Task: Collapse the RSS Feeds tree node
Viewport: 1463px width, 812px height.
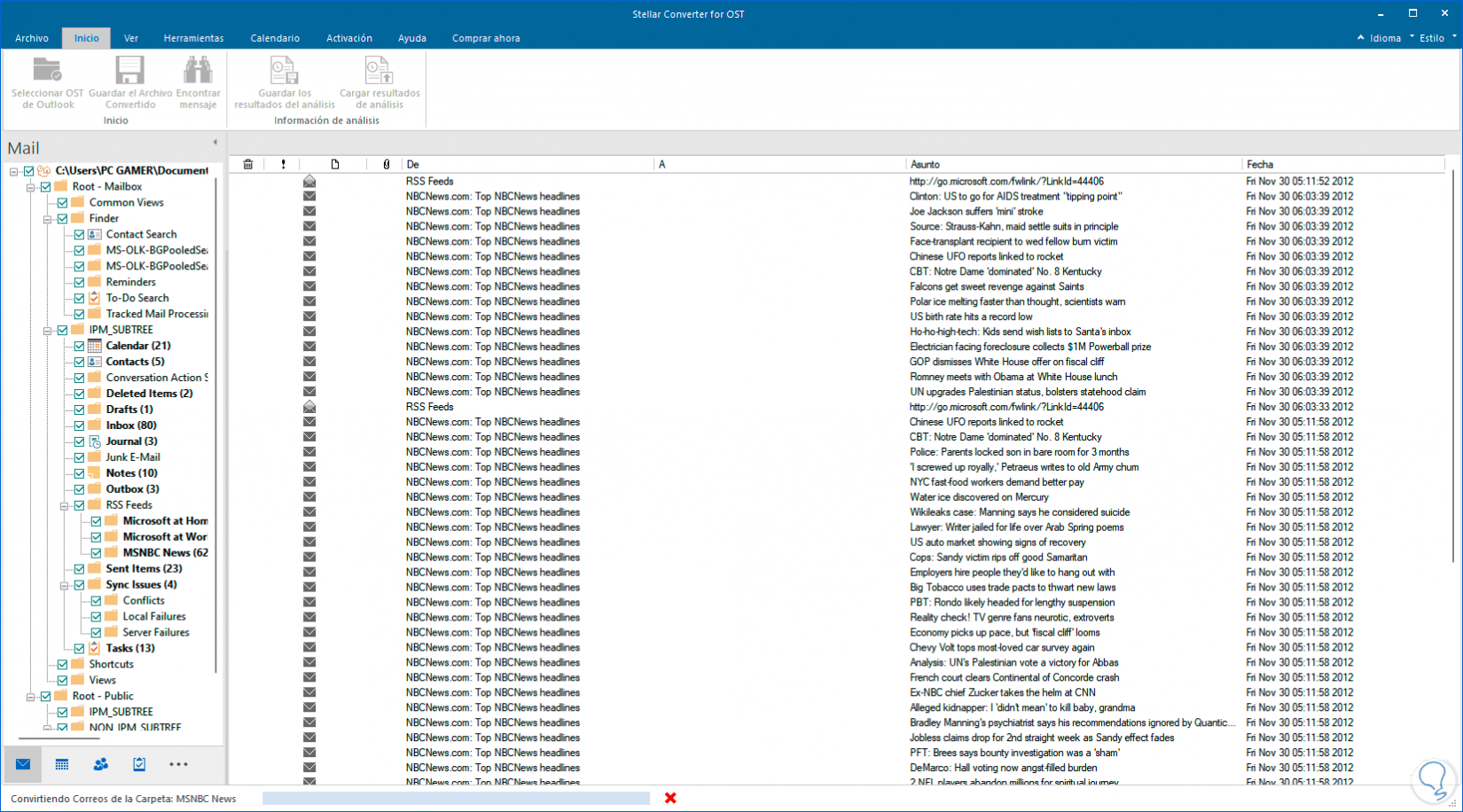Action: [65, 506]
